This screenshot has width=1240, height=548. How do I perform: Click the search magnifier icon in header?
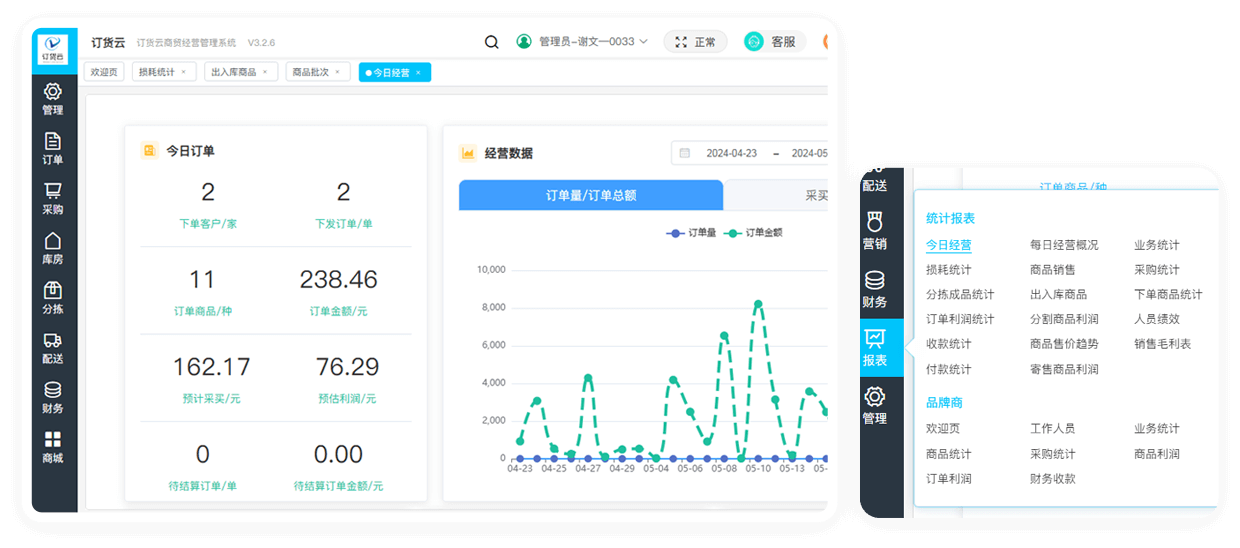pos(491,42)
